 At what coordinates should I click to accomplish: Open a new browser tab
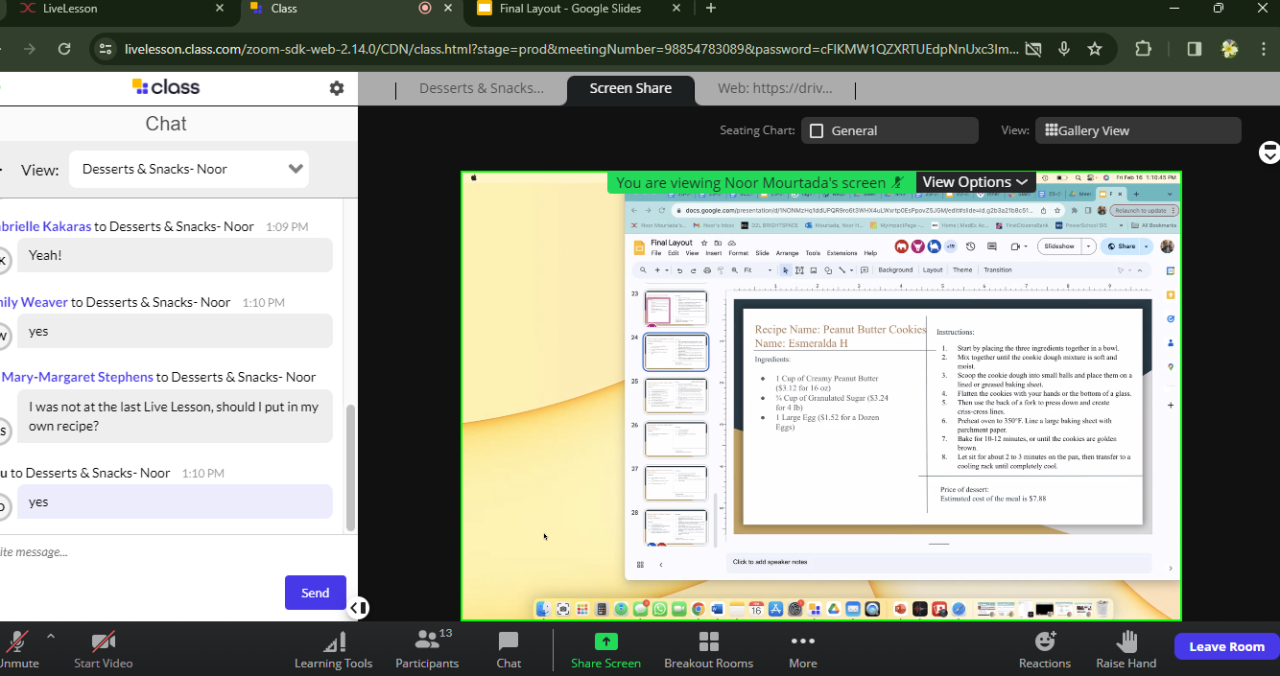(711, 8)
